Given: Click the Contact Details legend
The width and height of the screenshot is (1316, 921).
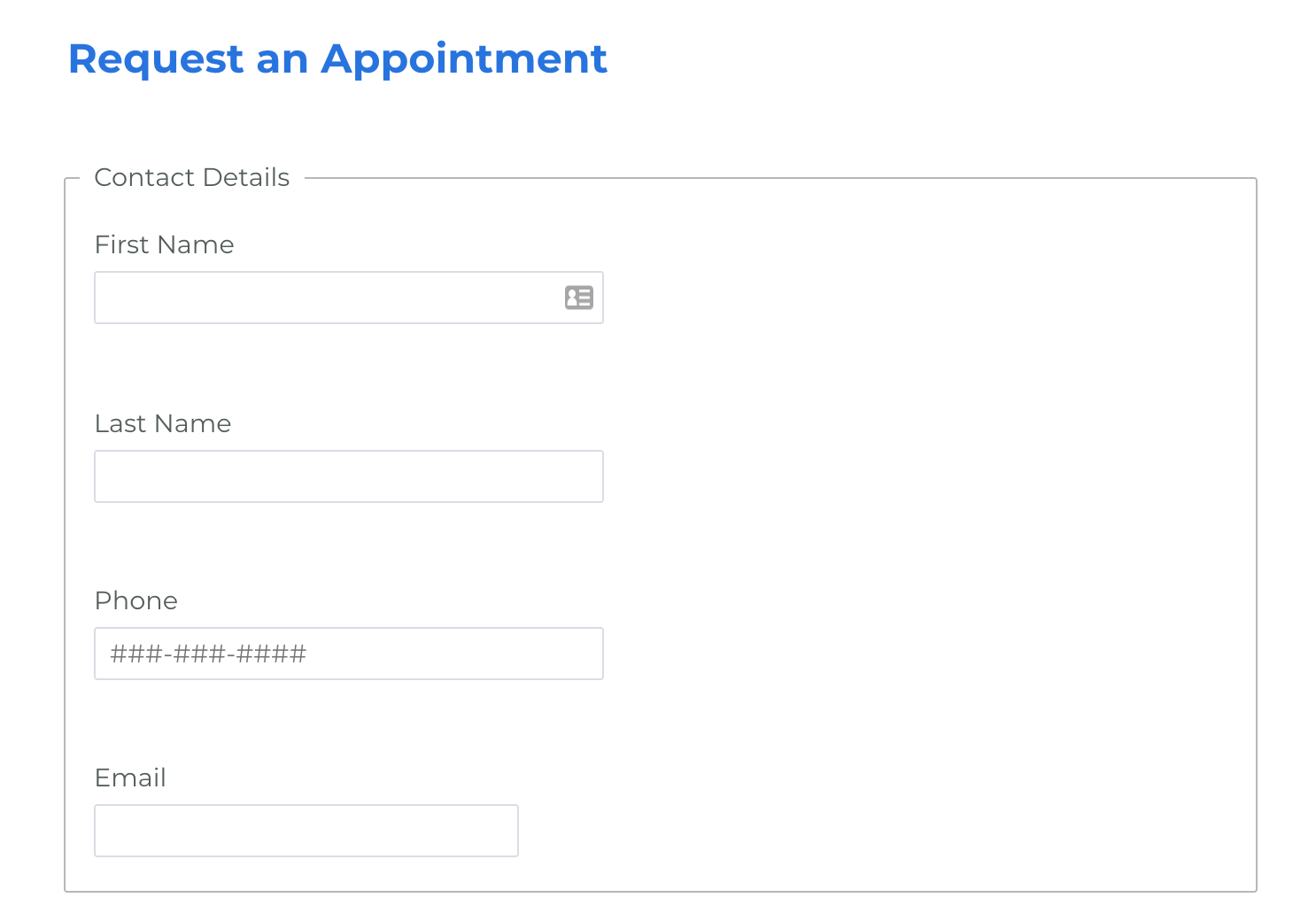Looking at the screenshot, I should tap(191, 178).
